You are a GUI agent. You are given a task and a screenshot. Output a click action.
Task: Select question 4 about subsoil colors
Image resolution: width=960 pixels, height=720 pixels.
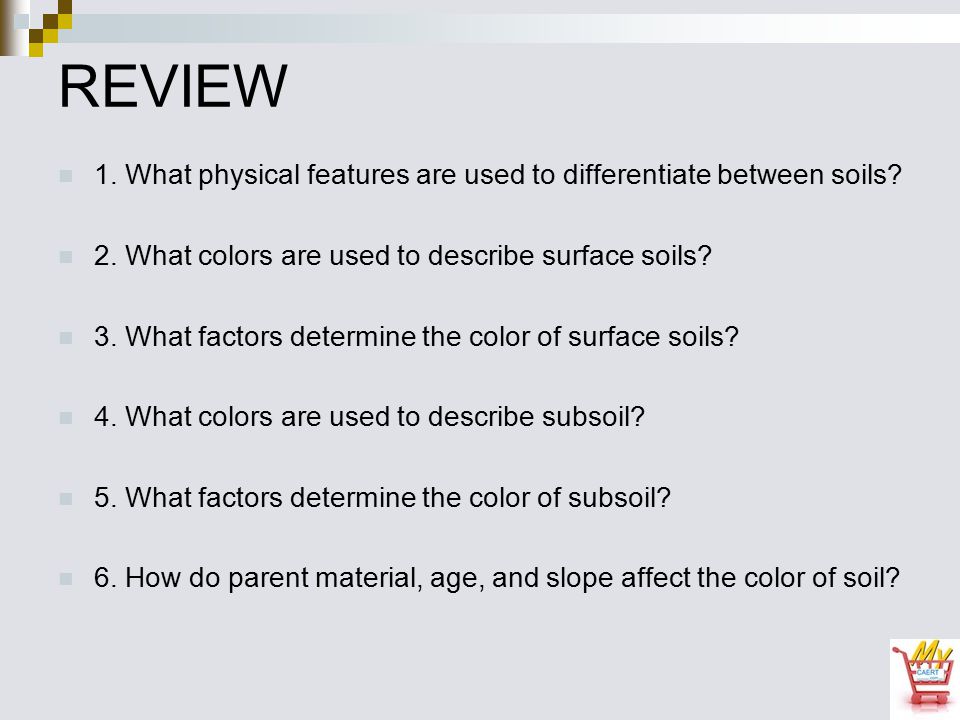pyautogui.click(x=369, y=417)
